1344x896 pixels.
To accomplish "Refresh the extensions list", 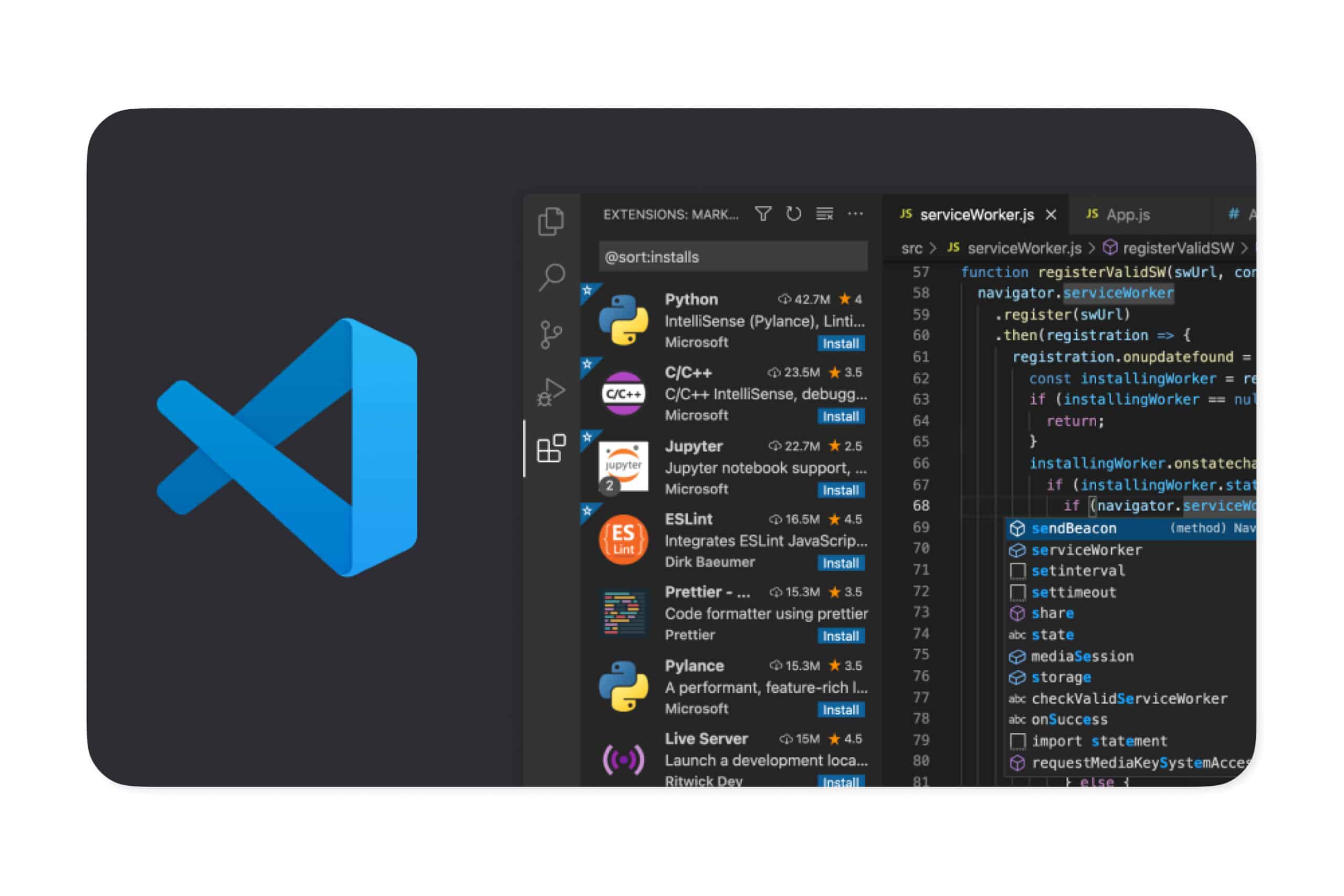I will 793,214.
